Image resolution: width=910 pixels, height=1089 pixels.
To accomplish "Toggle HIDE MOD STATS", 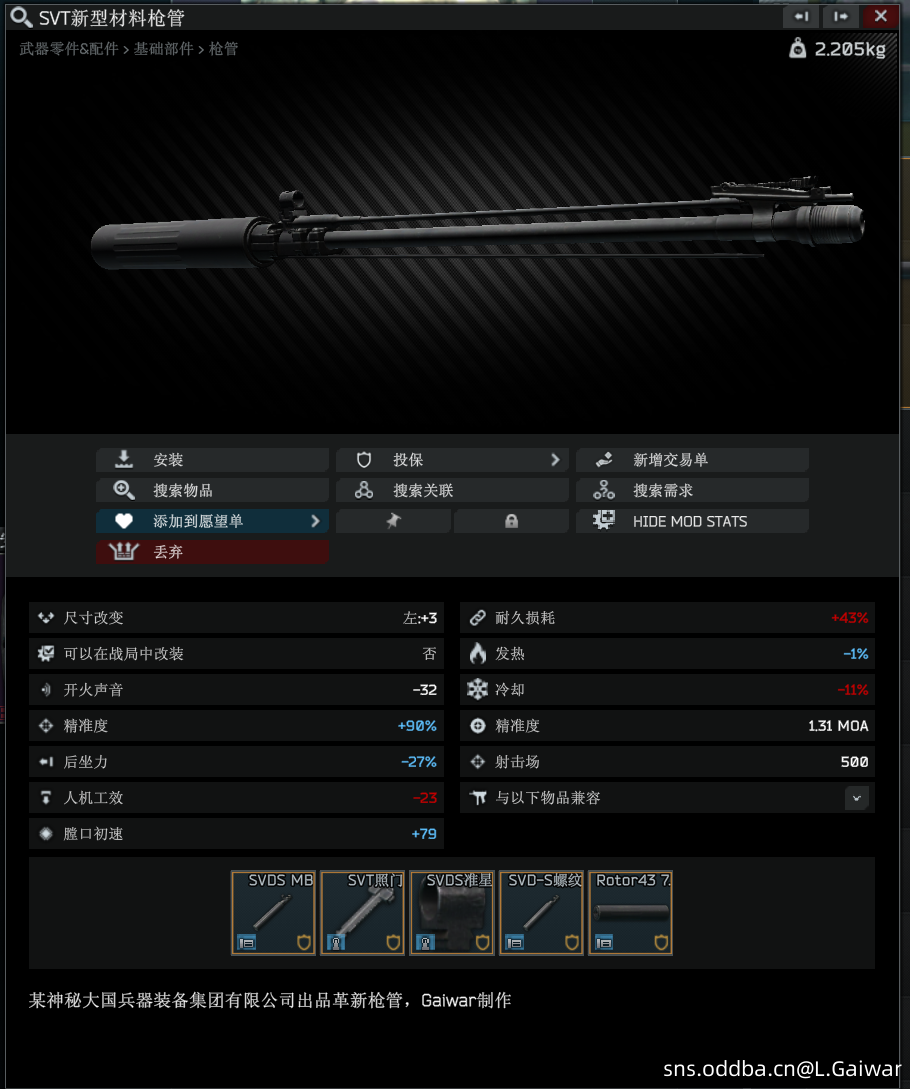I will 692,521.
